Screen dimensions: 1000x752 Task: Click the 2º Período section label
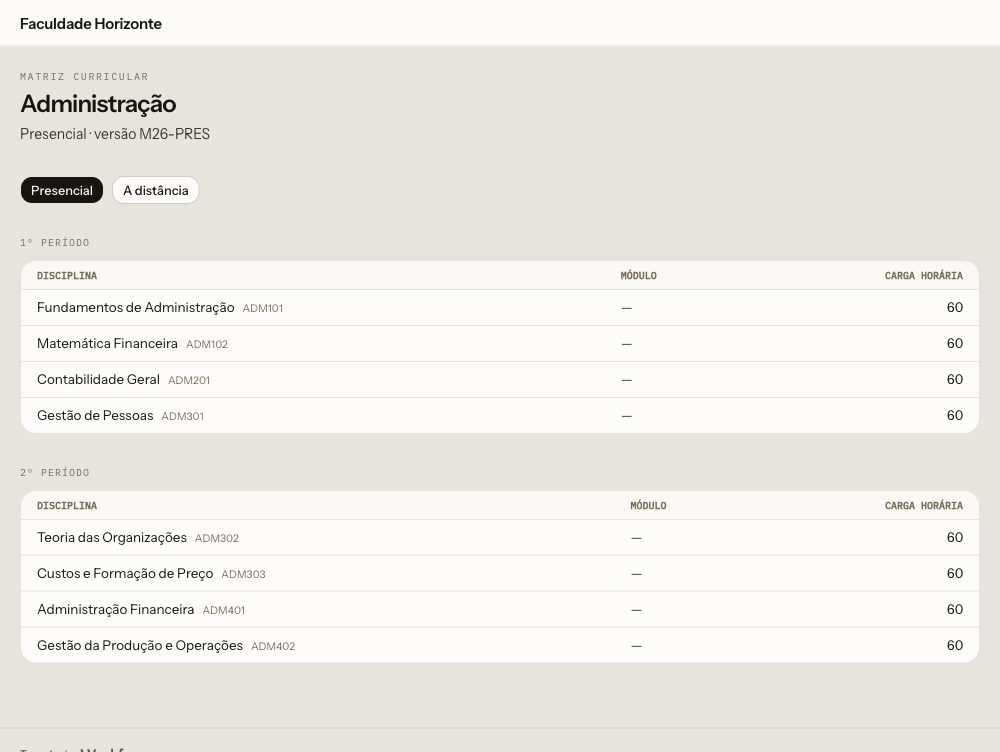55,473
